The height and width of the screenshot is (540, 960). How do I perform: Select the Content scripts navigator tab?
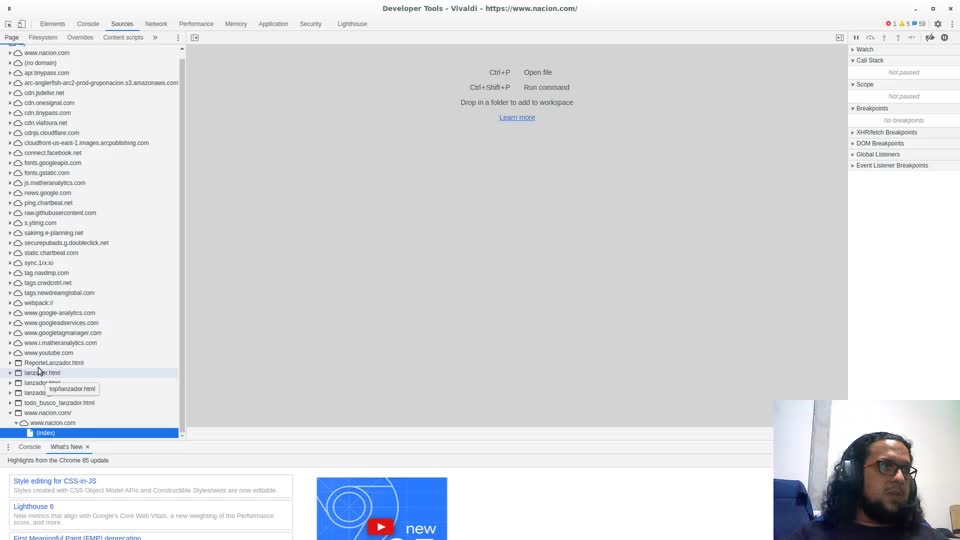123,37
